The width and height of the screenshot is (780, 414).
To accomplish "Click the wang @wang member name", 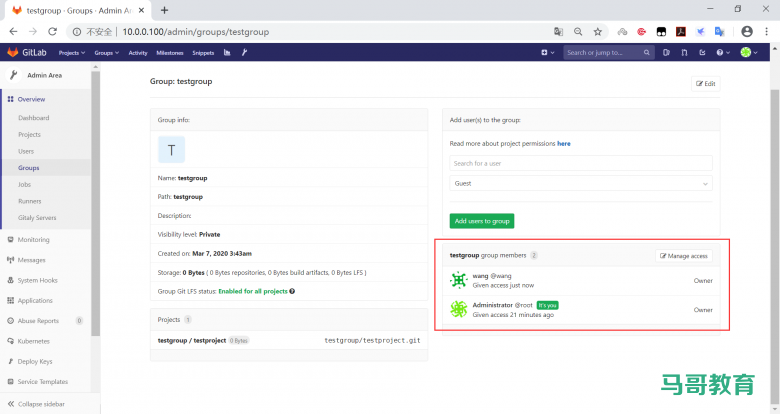I will click(x=491, y=276).
